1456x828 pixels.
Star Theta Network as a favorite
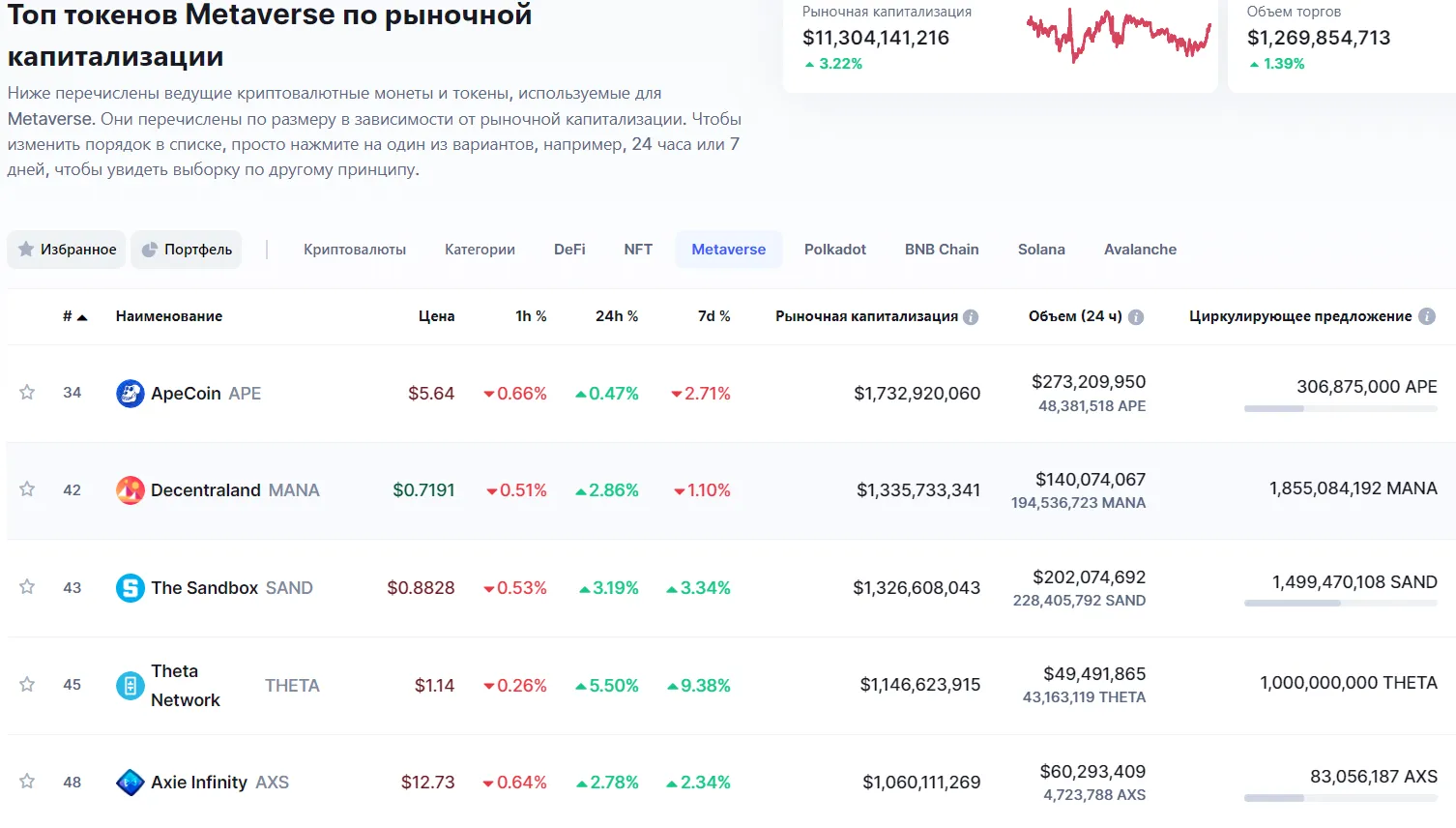coord(27,685)
